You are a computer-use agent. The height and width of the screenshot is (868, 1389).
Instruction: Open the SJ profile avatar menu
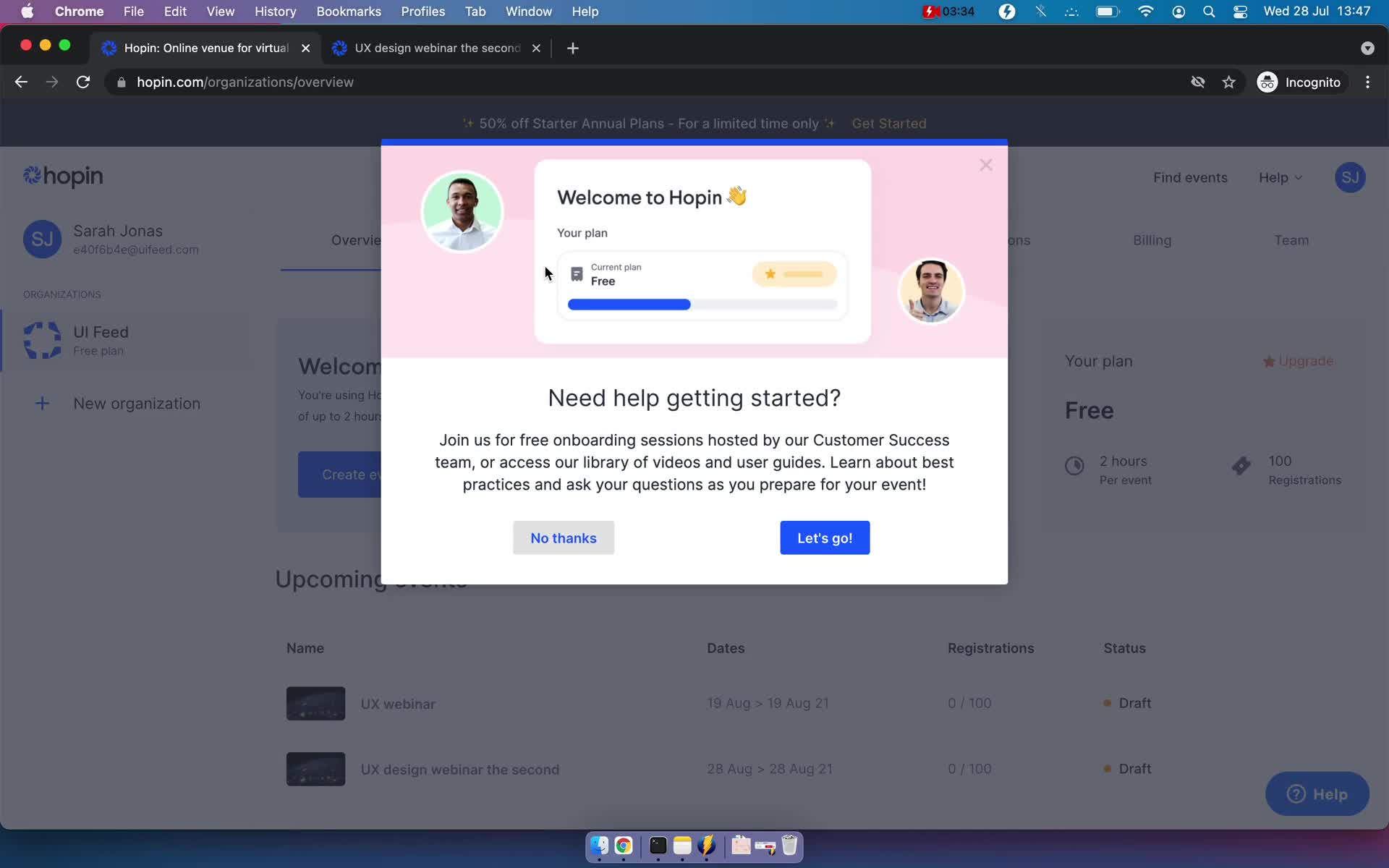pyautogui.click(x=1350, y=177)
